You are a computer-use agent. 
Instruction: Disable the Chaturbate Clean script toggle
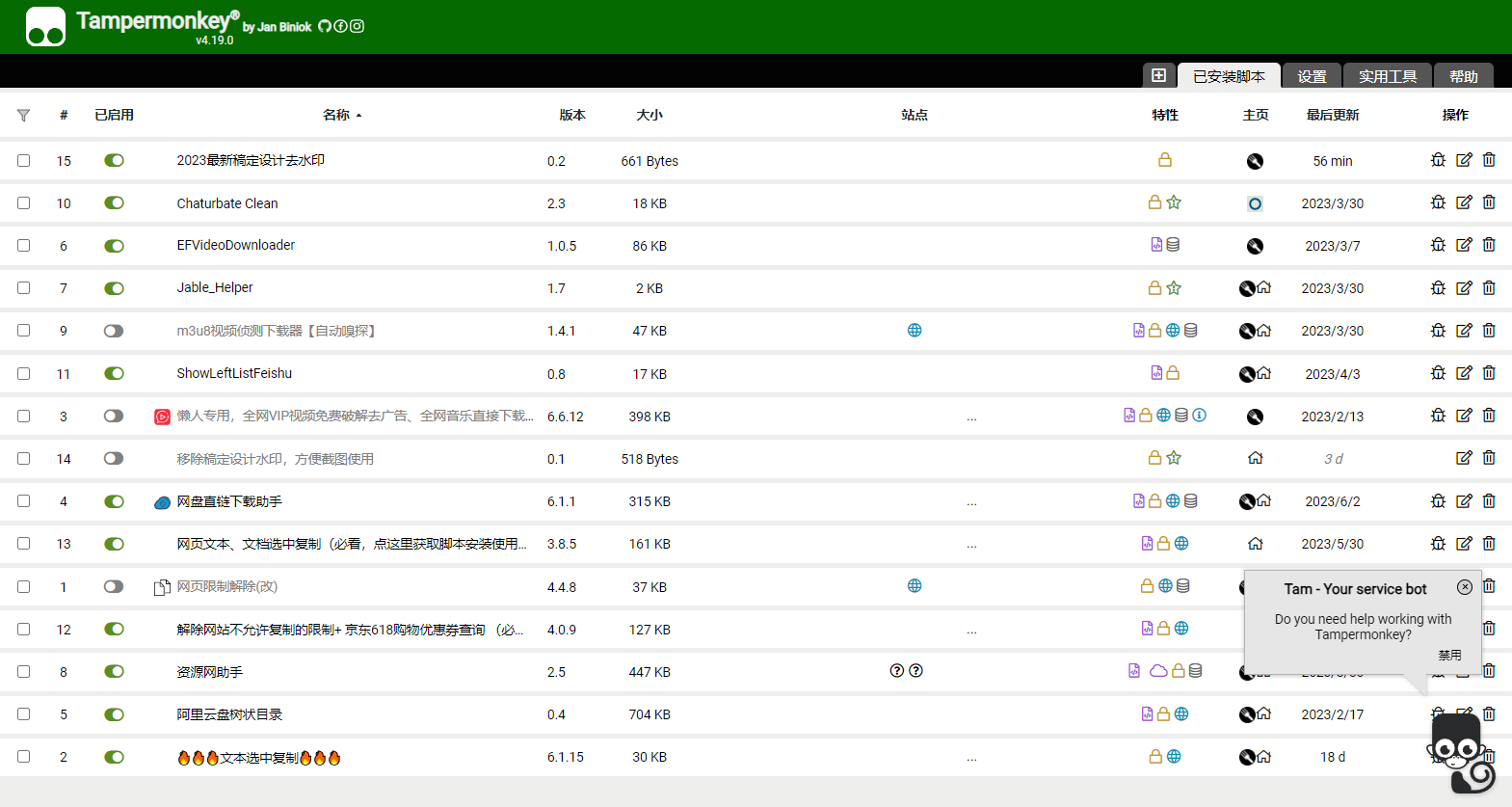click(114, 202)
